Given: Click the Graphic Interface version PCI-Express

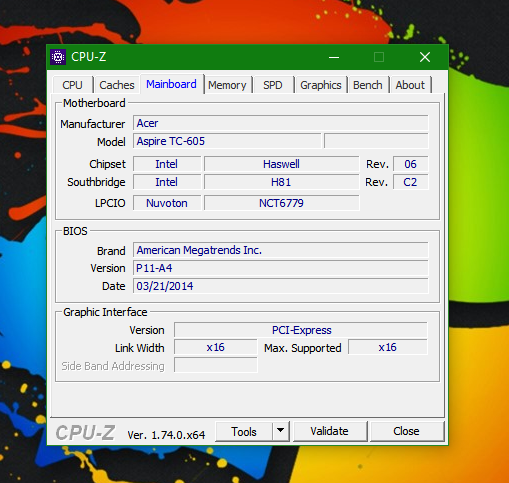Looking at the screenshot, I should click(301, 330).
